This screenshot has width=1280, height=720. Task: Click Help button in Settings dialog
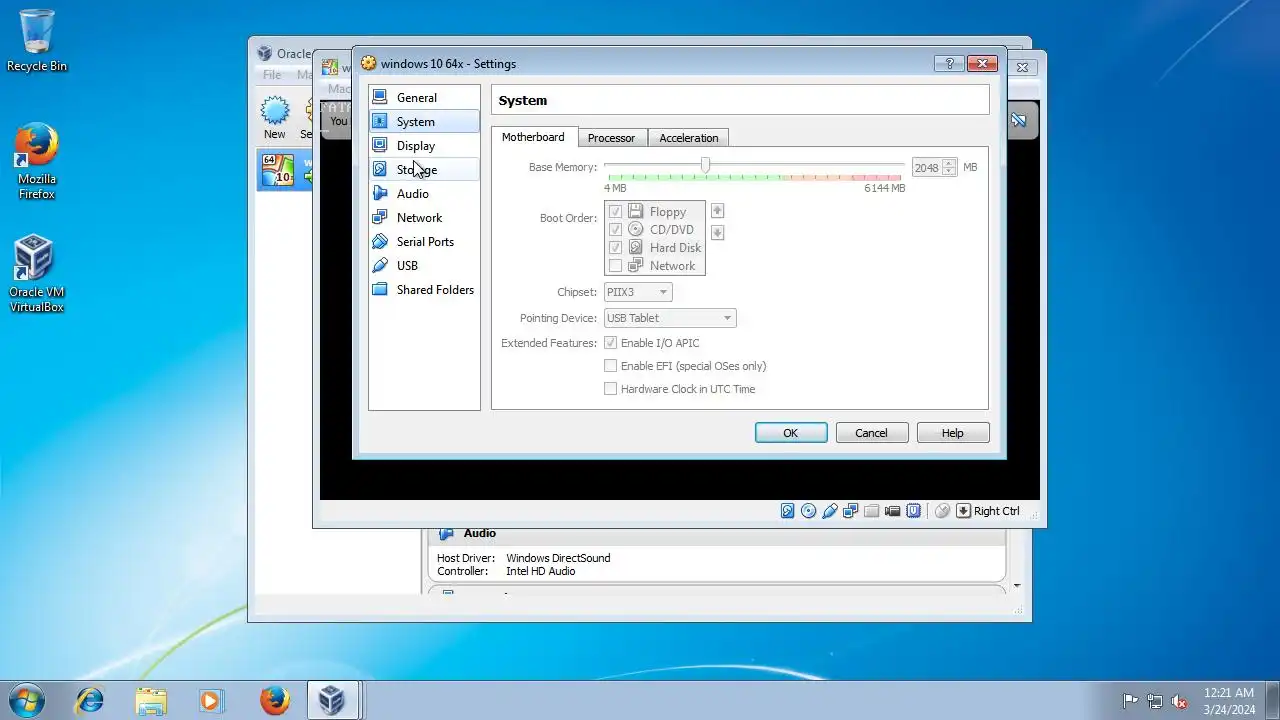[x=953, y=433]
